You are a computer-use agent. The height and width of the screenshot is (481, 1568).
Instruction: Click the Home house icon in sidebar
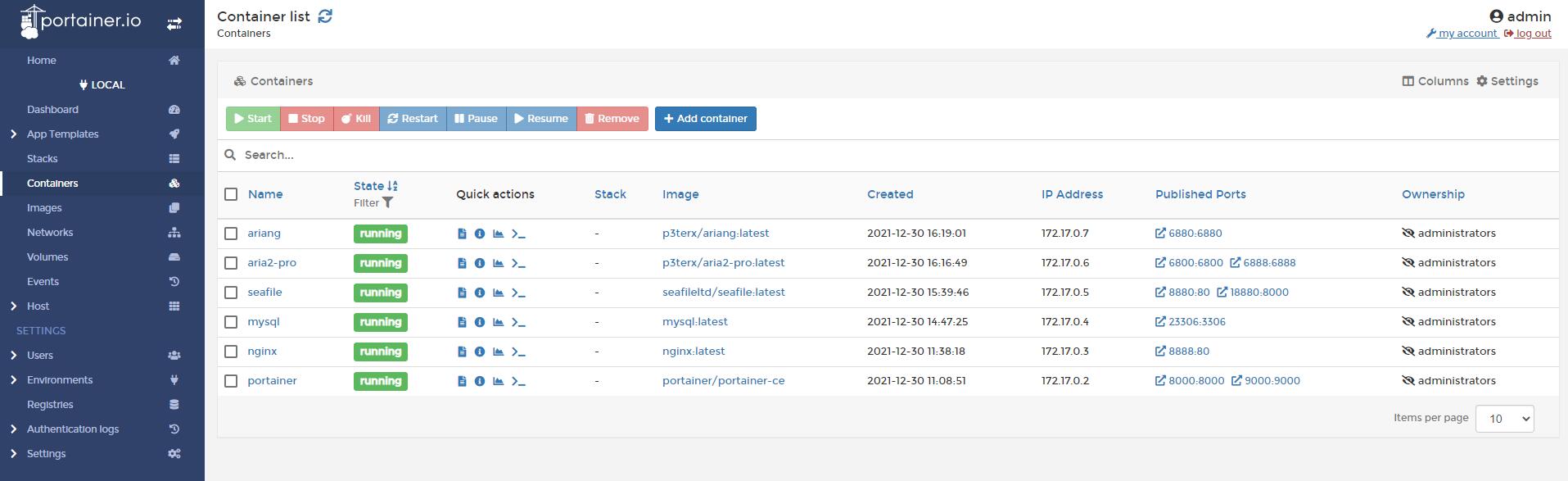pos(174,60)
